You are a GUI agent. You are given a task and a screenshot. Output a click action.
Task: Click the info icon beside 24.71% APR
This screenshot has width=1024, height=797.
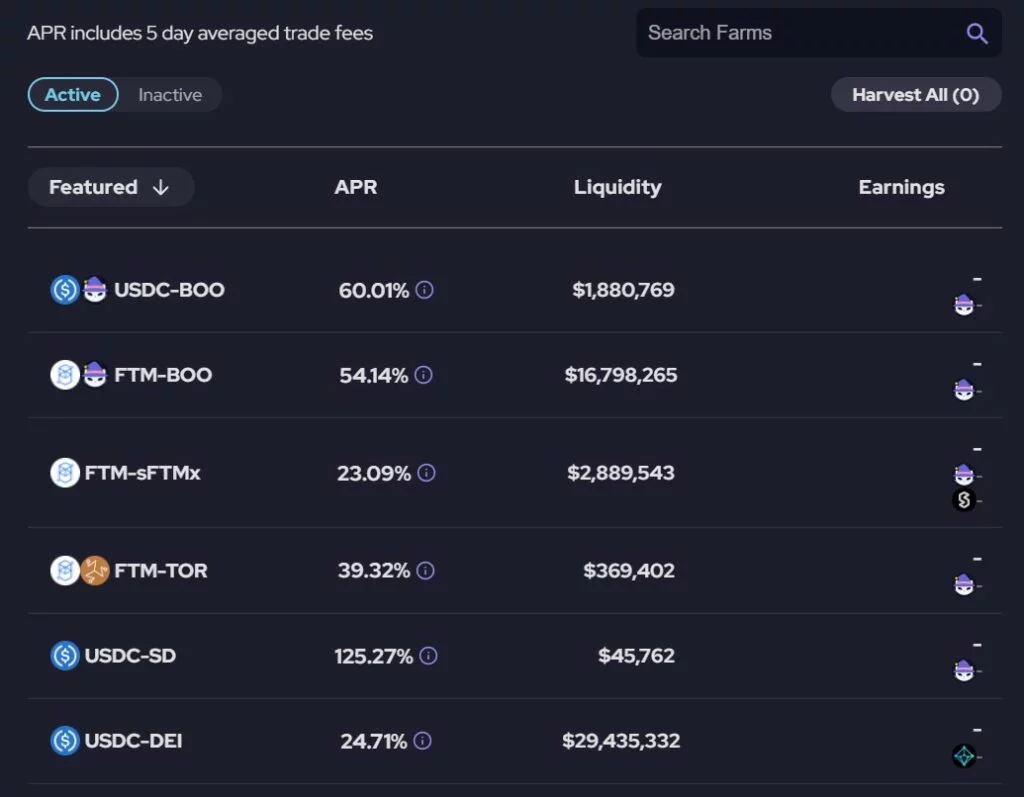[423, 741]
